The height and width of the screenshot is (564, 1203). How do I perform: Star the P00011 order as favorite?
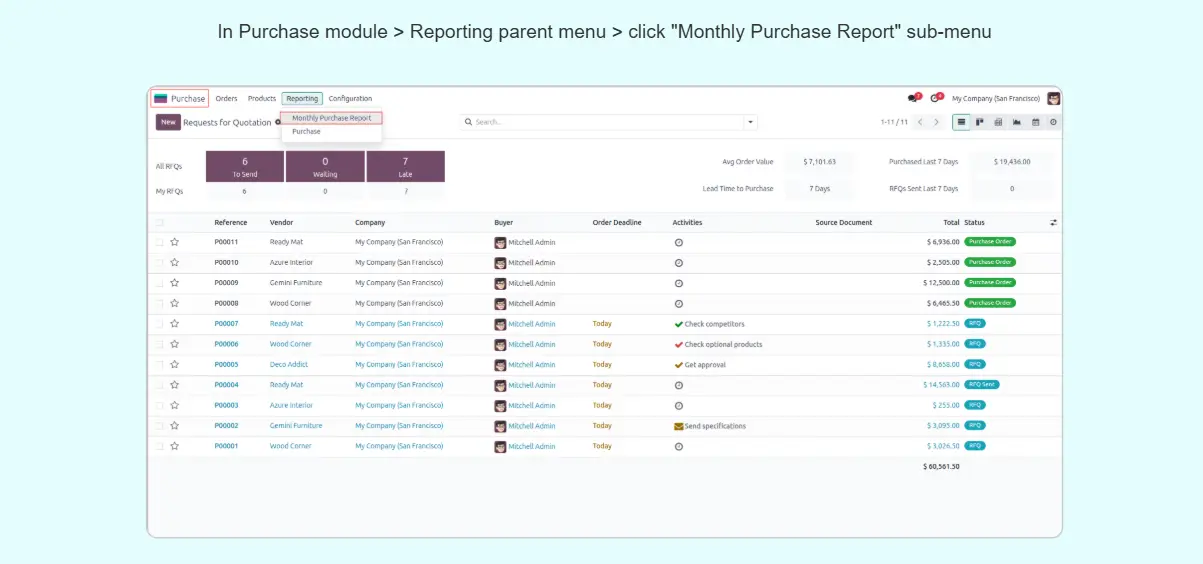(174, 242)
